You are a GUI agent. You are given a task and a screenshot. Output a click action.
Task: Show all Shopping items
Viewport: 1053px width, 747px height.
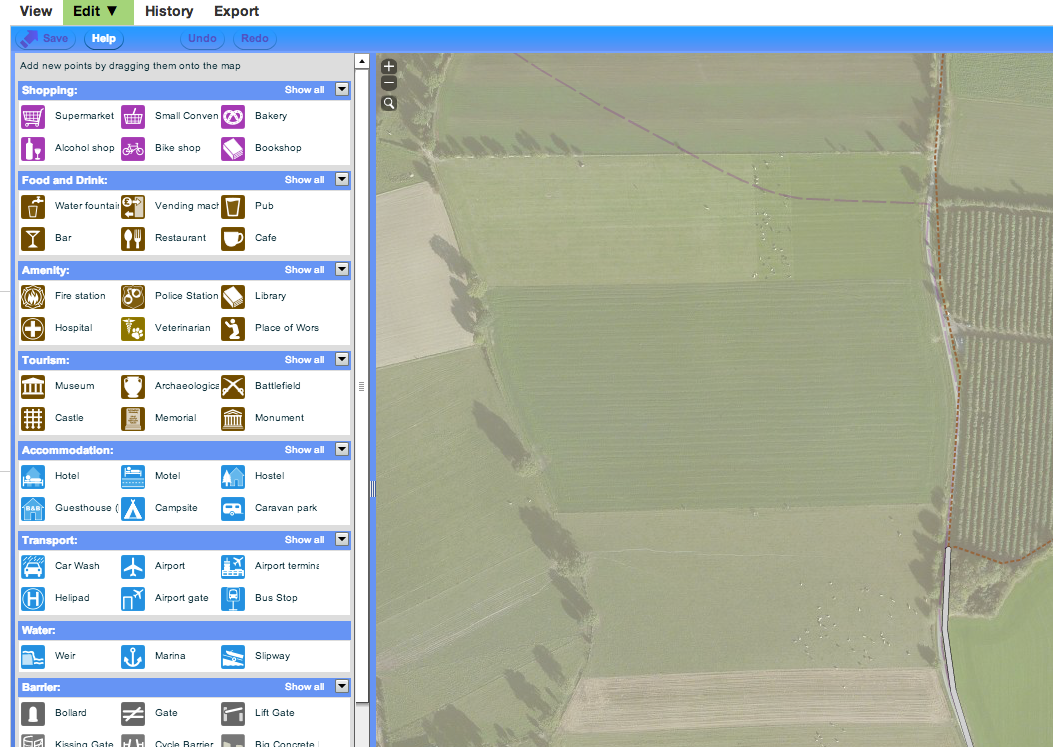(x=304, y=89)
